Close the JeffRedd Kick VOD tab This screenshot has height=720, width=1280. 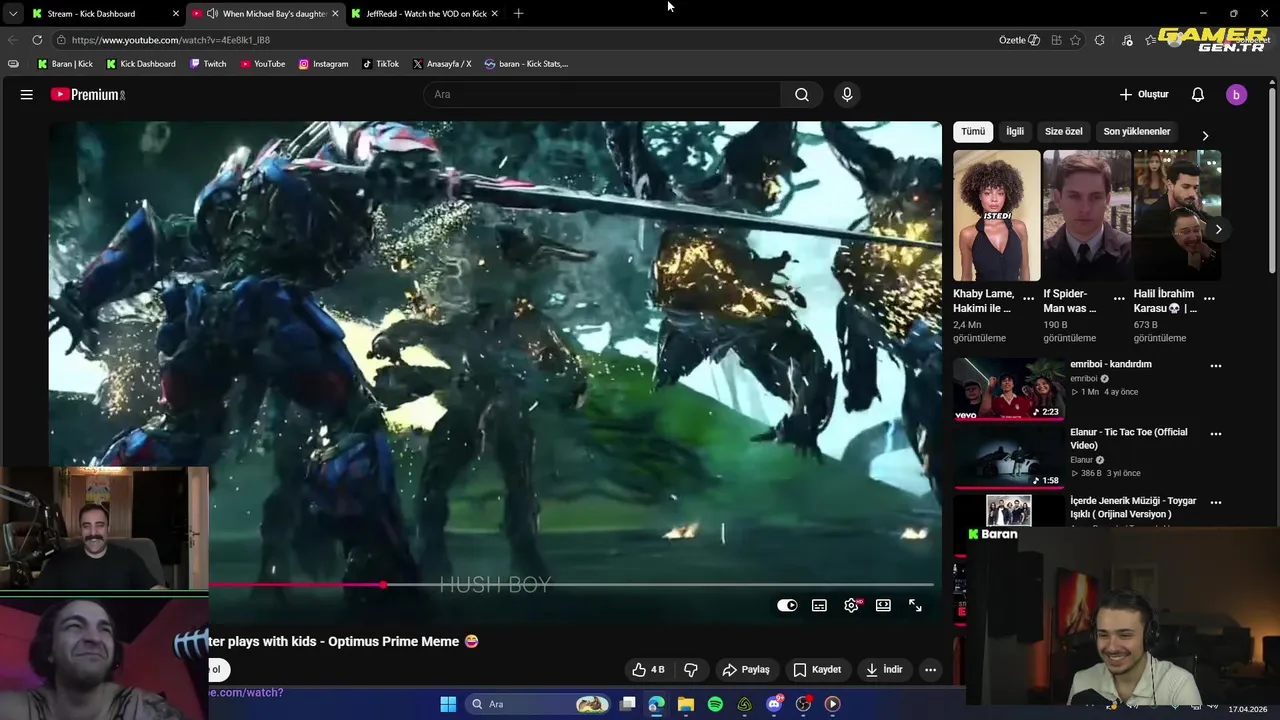pyautogui.click(x=494, y=13)
